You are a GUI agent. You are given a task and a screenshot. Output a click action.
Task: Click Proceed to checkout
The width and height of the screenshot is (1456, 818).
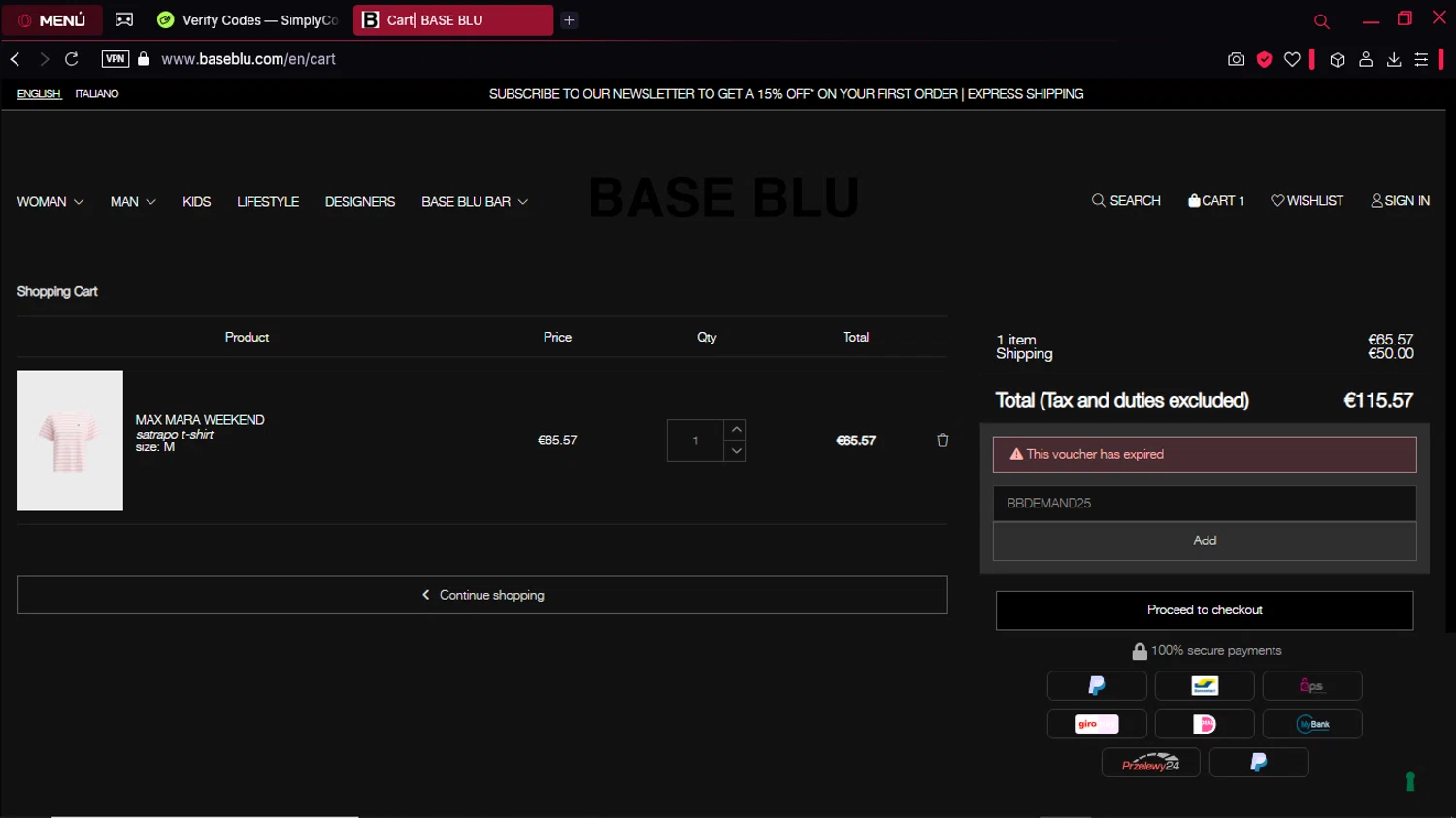(1205, 610)
